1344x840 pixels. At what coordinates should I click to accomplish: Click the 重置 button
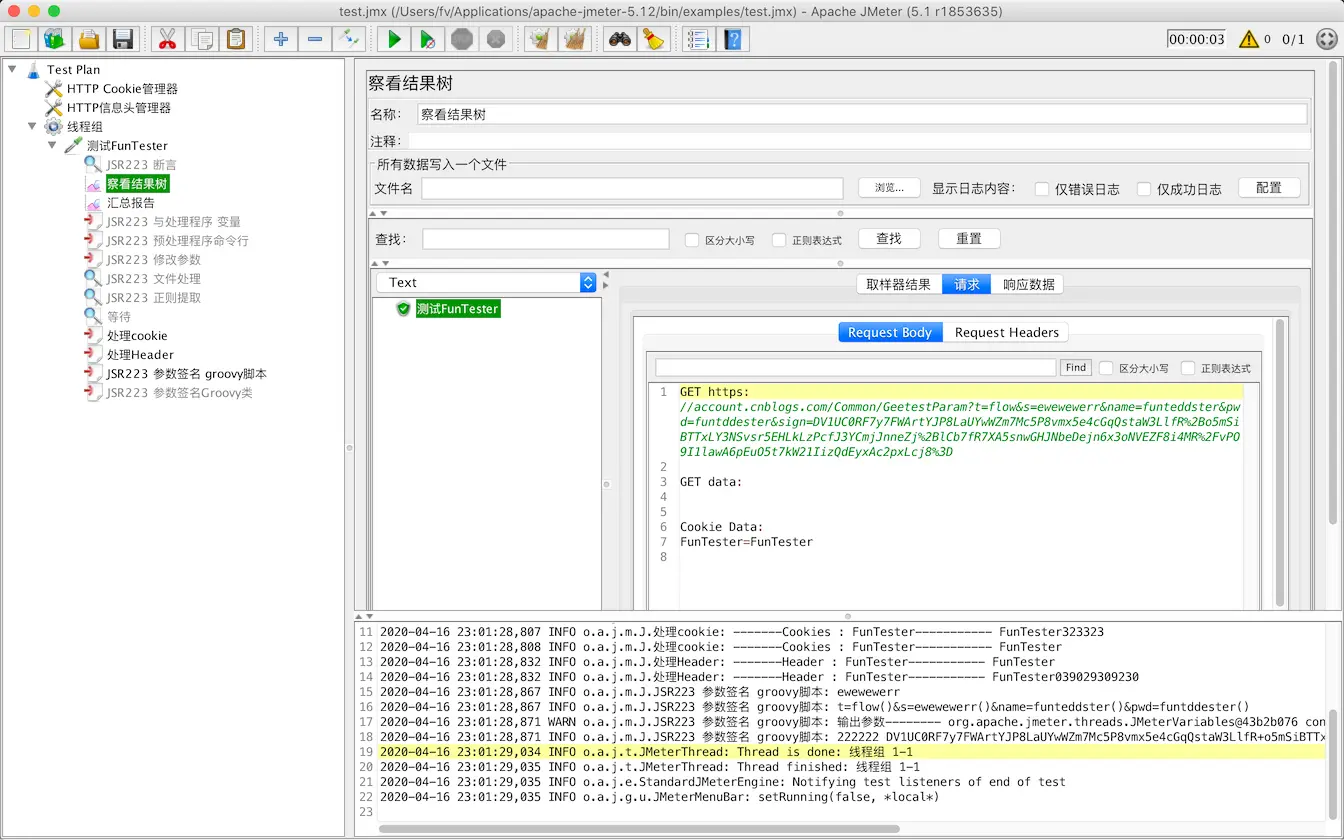point(969,239)
